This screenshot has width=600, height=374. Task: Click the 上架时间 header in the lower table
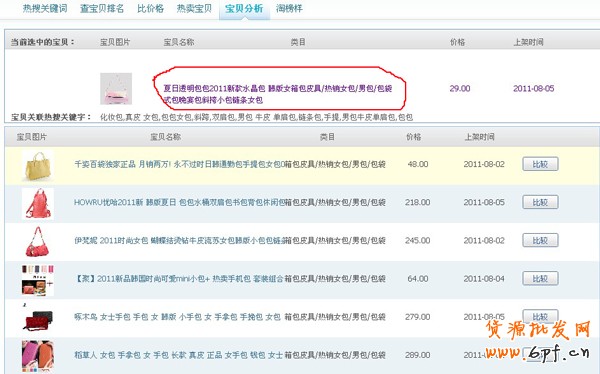pos(479,137)
